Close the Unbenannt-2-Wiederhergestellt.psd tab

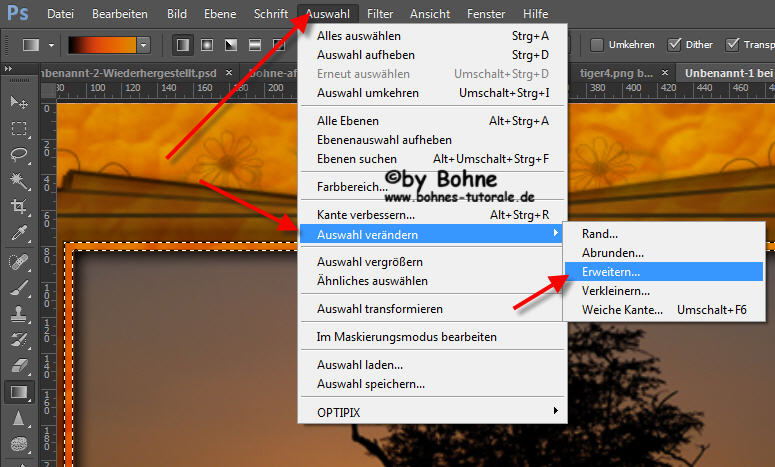pyautogui.click(x=229, y=73)
